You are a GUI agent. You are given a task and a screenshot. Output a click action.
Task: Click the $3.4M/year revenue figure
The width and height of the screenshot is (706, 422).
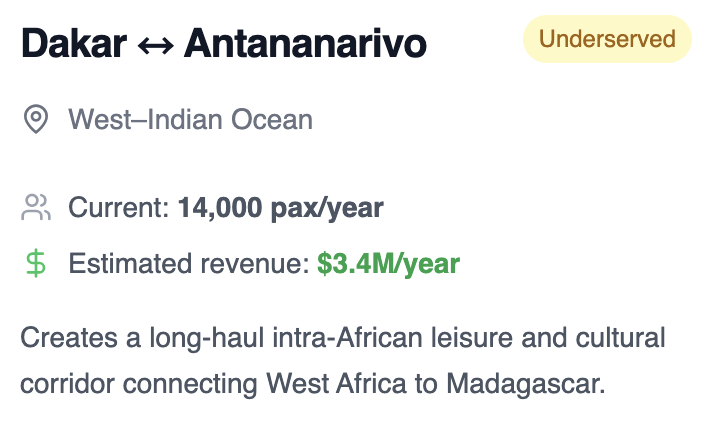[389, 264]
